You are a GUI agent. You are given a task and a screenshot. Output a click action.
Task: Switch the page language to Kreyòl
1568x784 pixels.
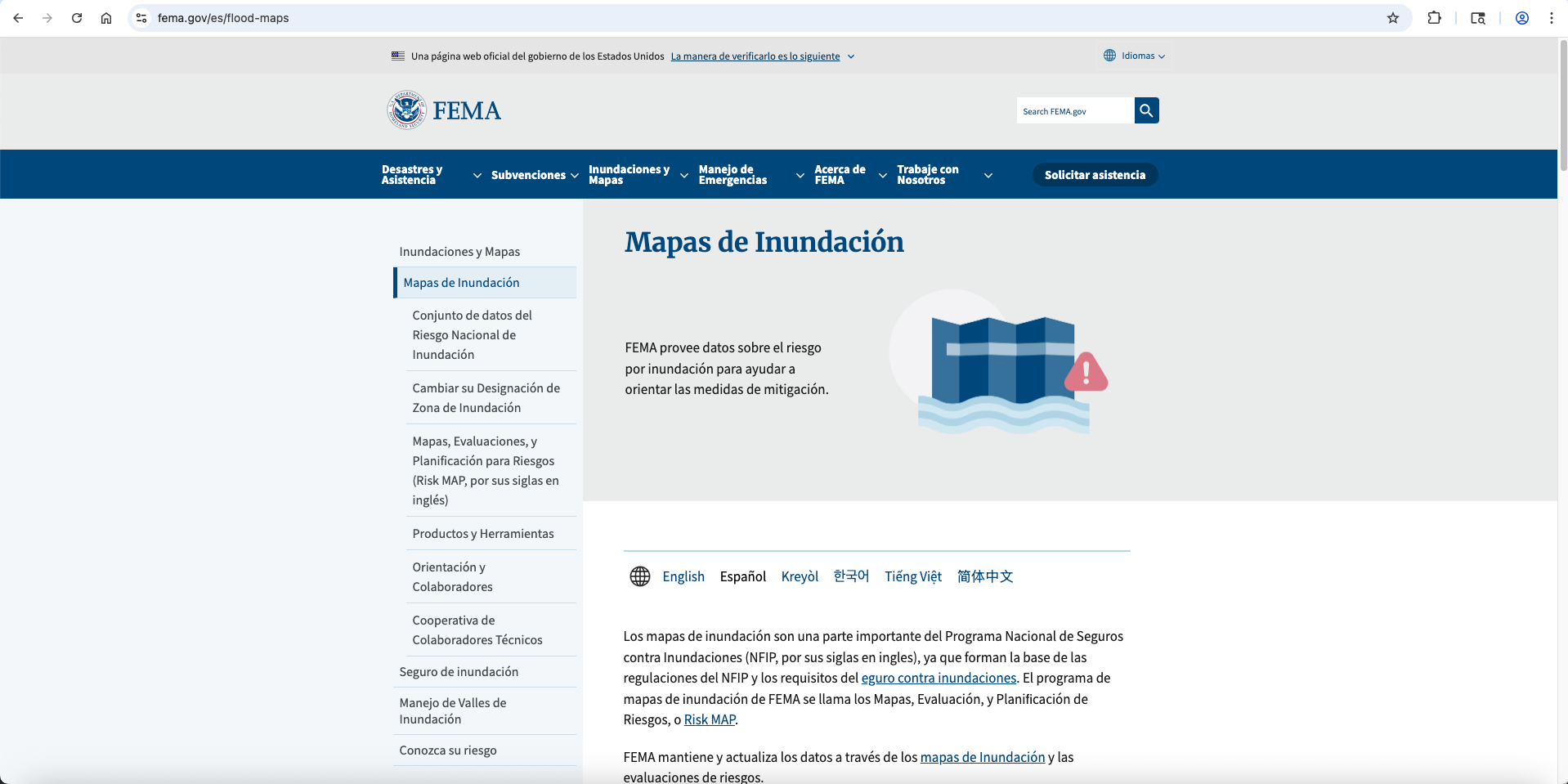[800, 576]
